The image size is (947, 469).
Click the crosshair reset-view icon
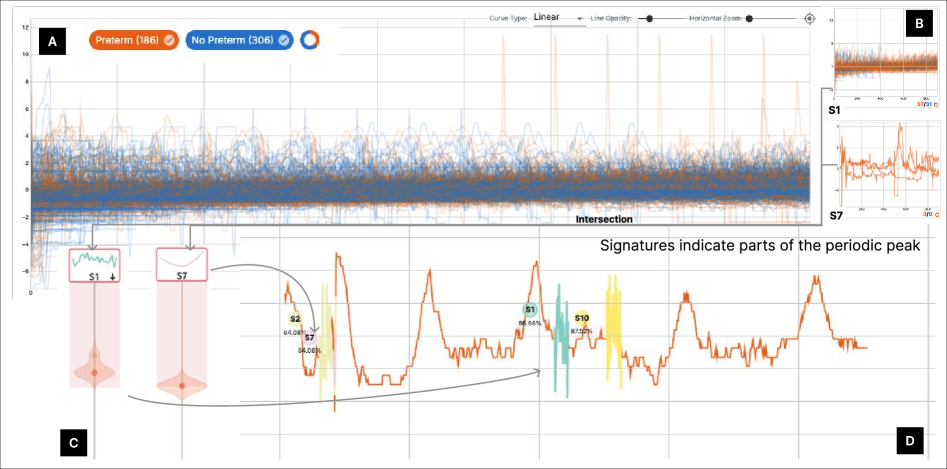tap(809, 18)
